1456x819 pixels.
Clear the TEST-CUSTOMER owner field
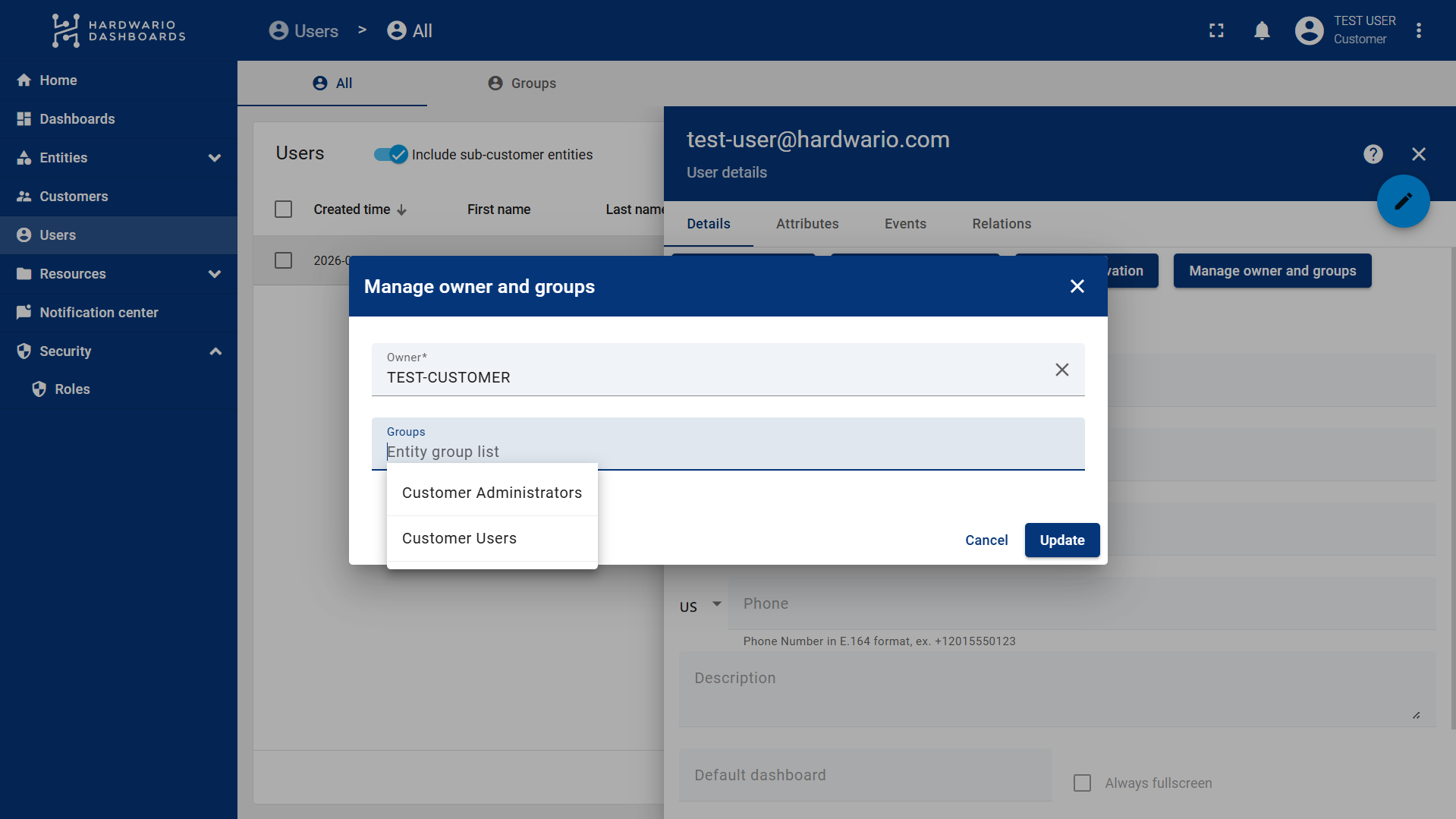click(x=1061, y=370)
